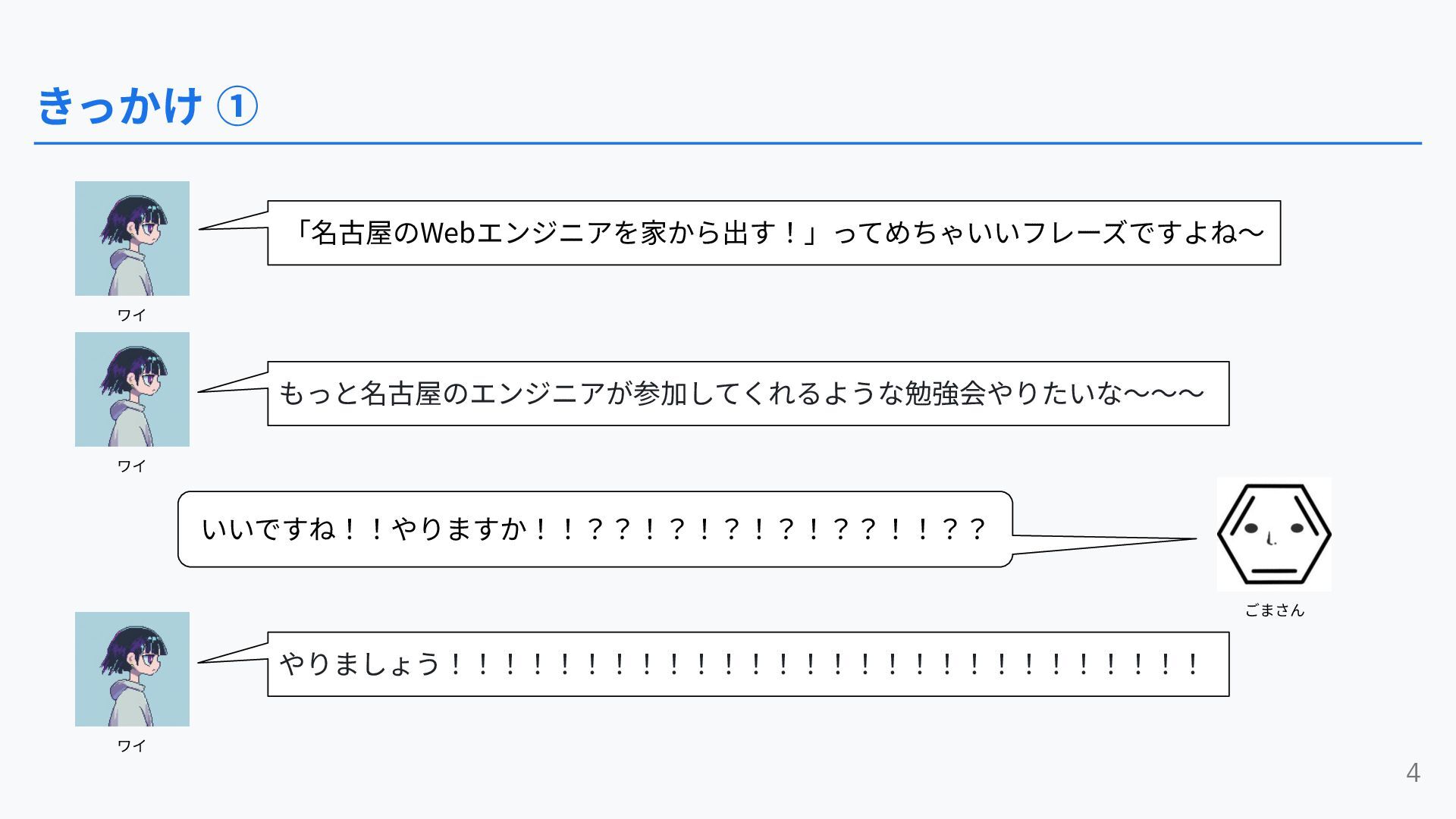Viewport: 1456px width, 819px height.
Task: Click the ワイ label under top avatar
Action: pyautogui.click(x=131, y=315)
